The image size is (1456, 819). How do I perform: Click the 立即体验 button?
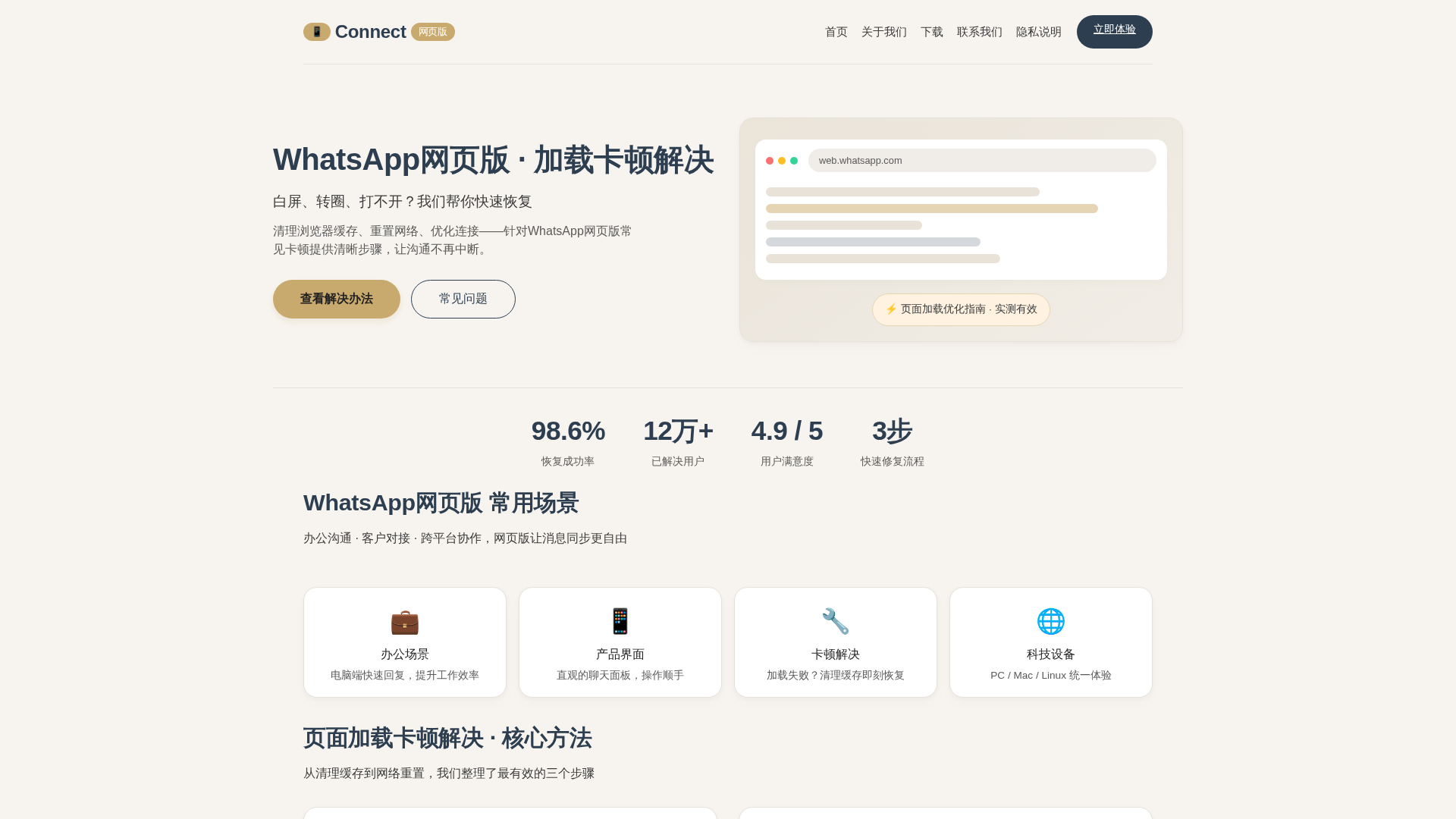click(x=1115, y=32)
